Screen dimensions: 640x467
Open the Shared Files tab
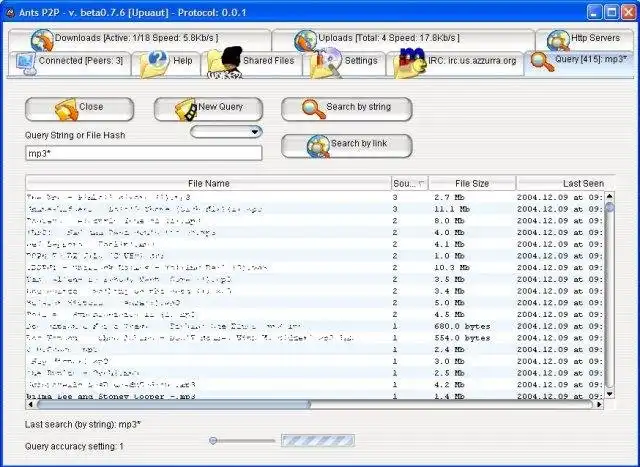252,63
